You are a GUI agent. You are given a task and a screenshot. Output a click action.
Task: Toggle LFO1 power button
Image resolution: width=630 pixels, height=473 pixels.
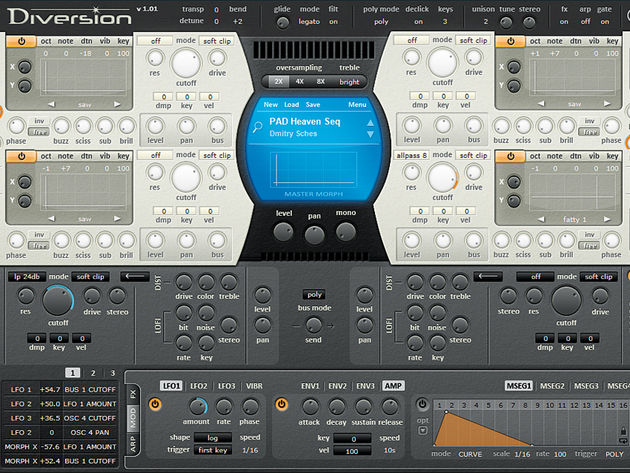[155, 404]
